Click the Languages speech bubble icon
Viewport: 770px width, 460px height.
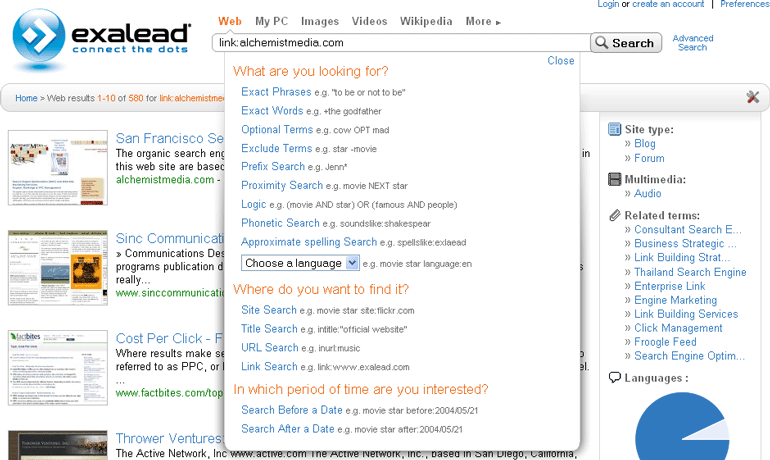[x=614, y=378]
